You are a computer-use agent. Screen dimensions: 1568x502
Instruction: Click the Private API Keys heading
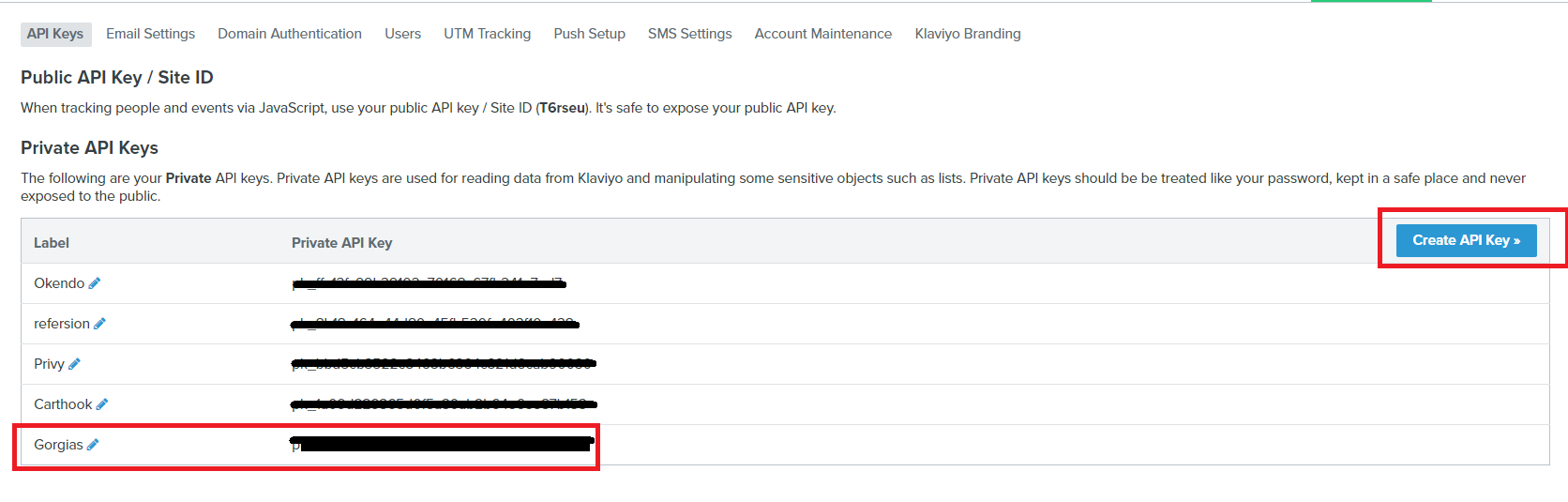pos(89,147)
